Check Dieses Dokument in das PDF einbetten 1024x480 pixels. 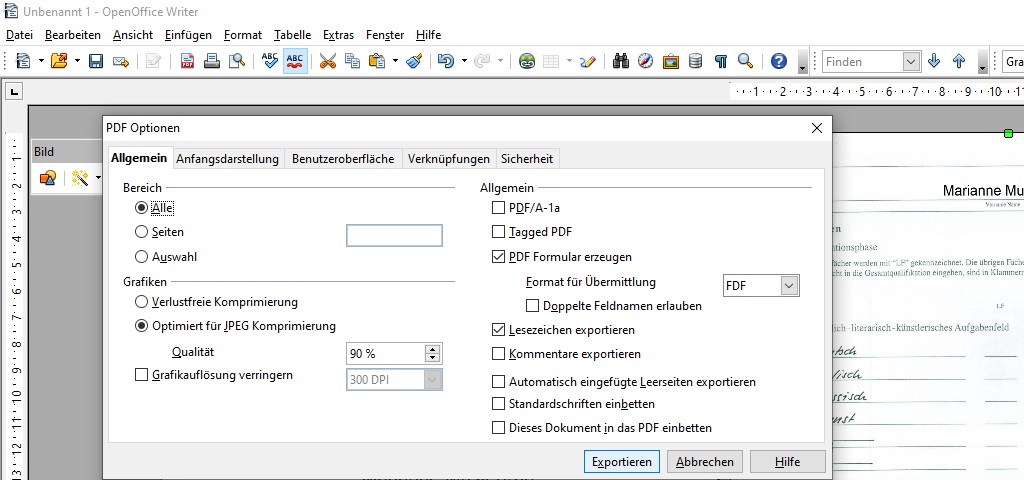pos(498,428)
